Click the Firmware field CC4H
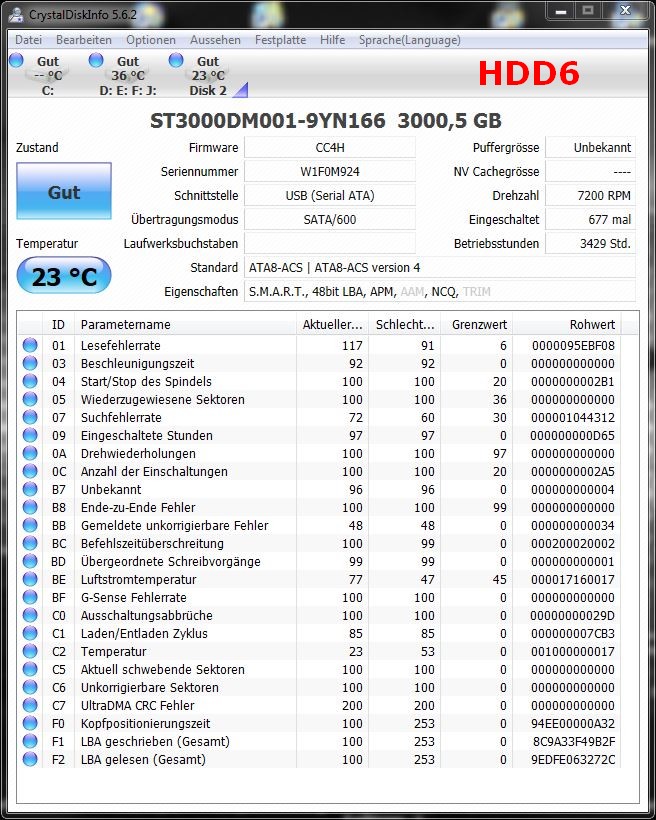Image resolution: width=656 pixels, height=820 pixels. coord(330,147)
